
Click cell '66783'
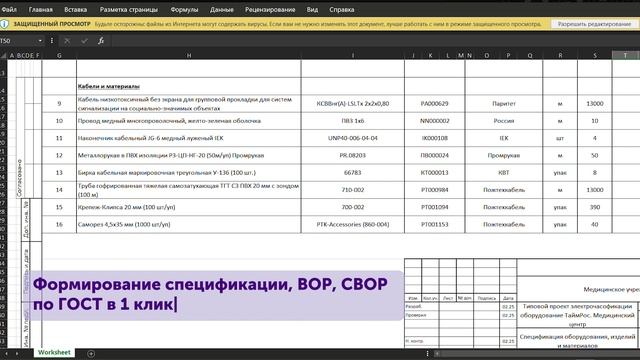[353, 173]
